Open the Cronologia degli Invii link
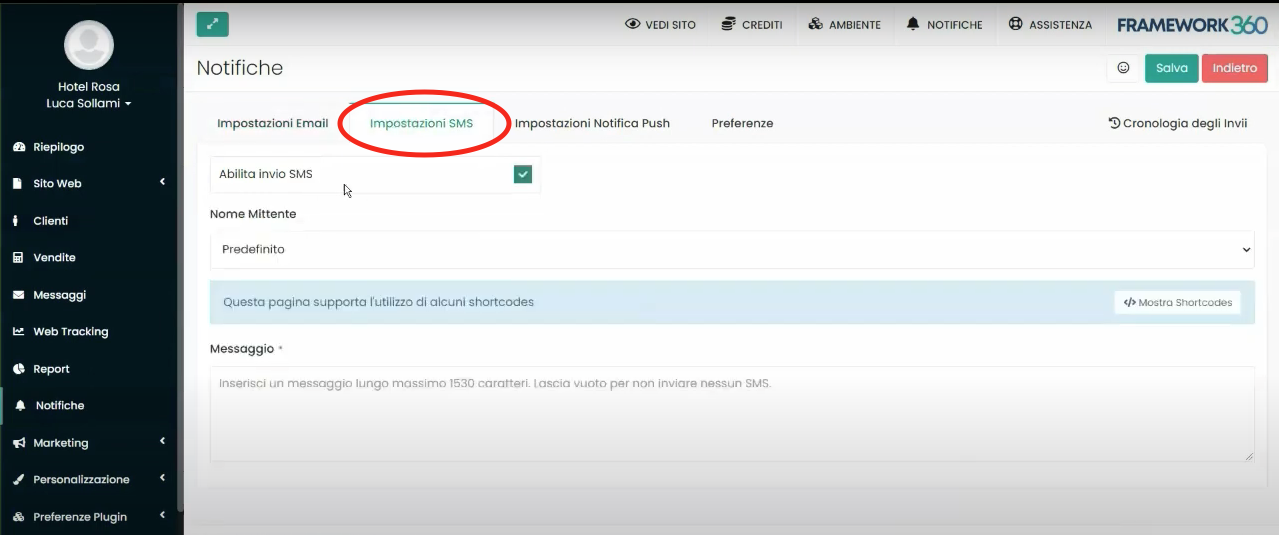 click(x=1178, y=123)
